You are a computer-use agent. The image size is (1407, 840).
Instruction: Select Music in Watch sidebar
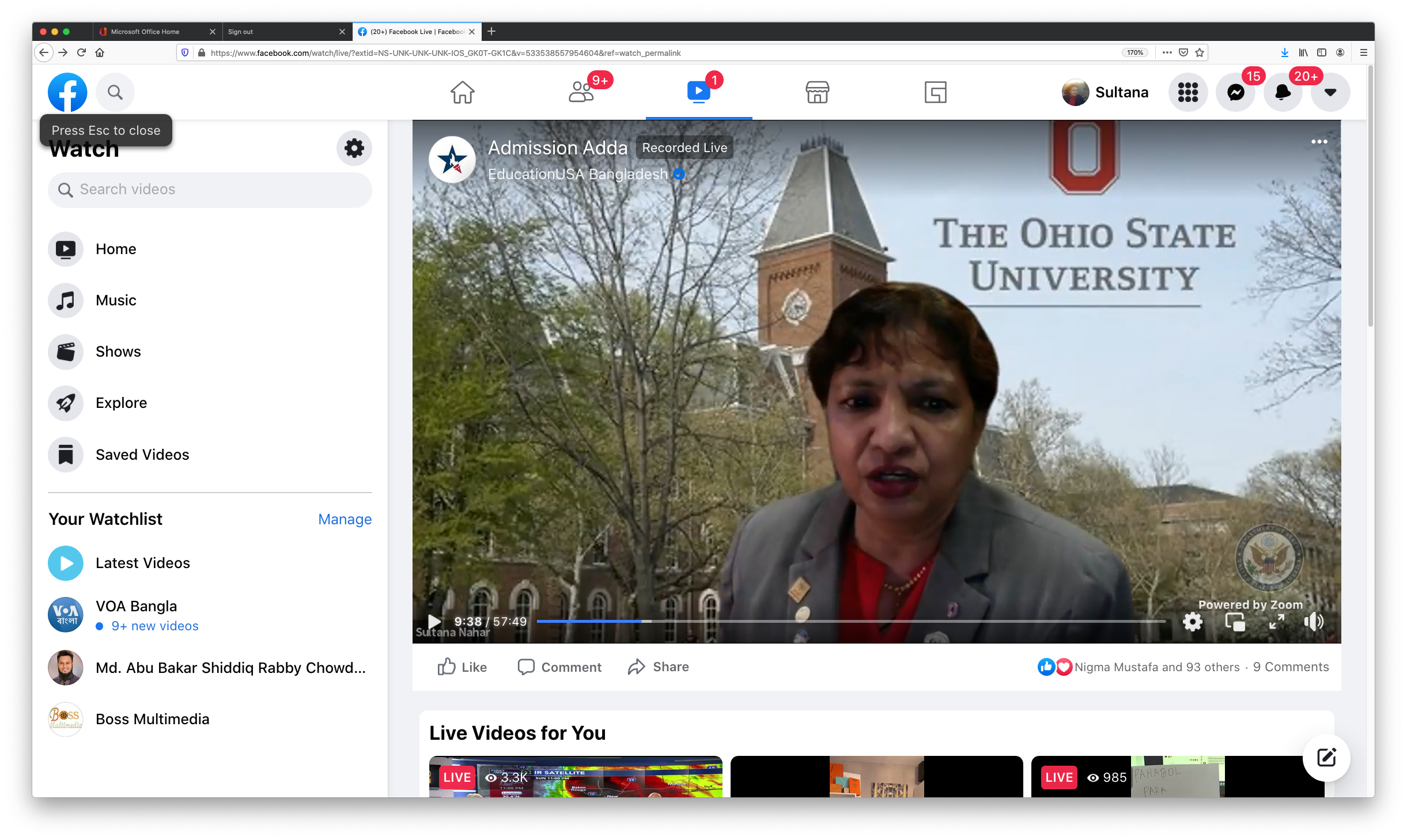point(210,300)
